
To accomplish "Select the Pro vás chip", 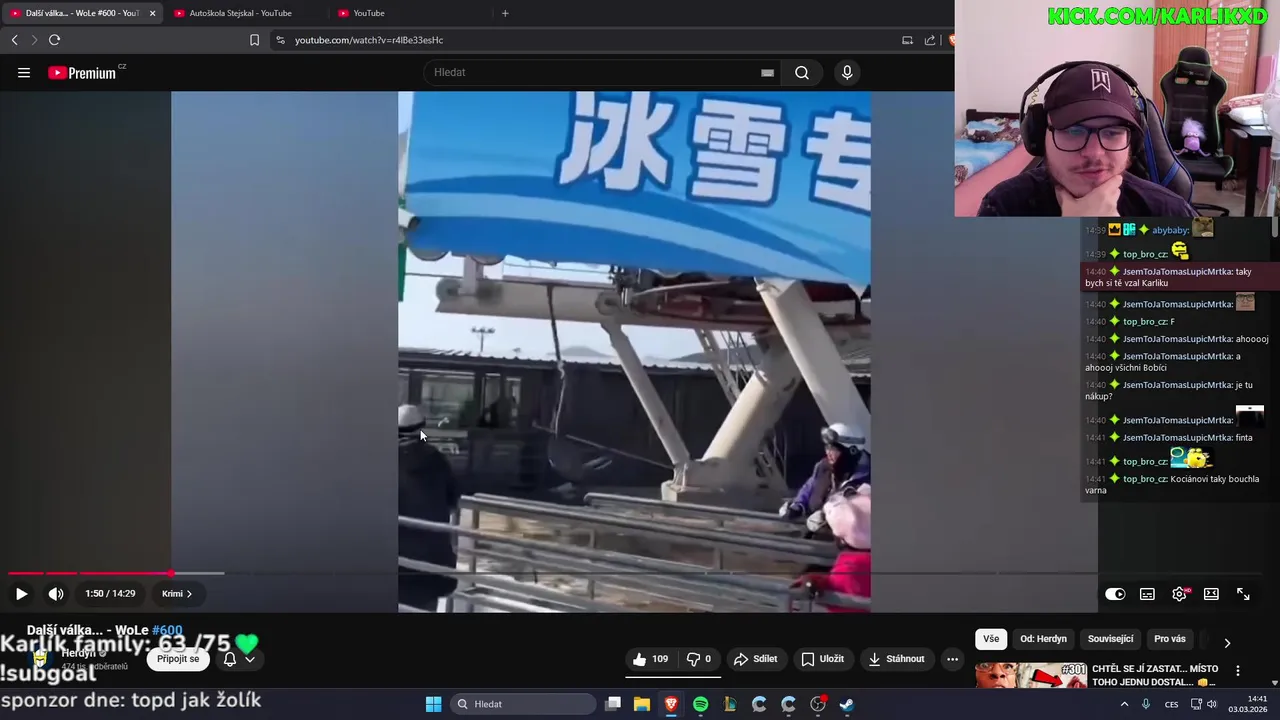I will click(1170, 639).
